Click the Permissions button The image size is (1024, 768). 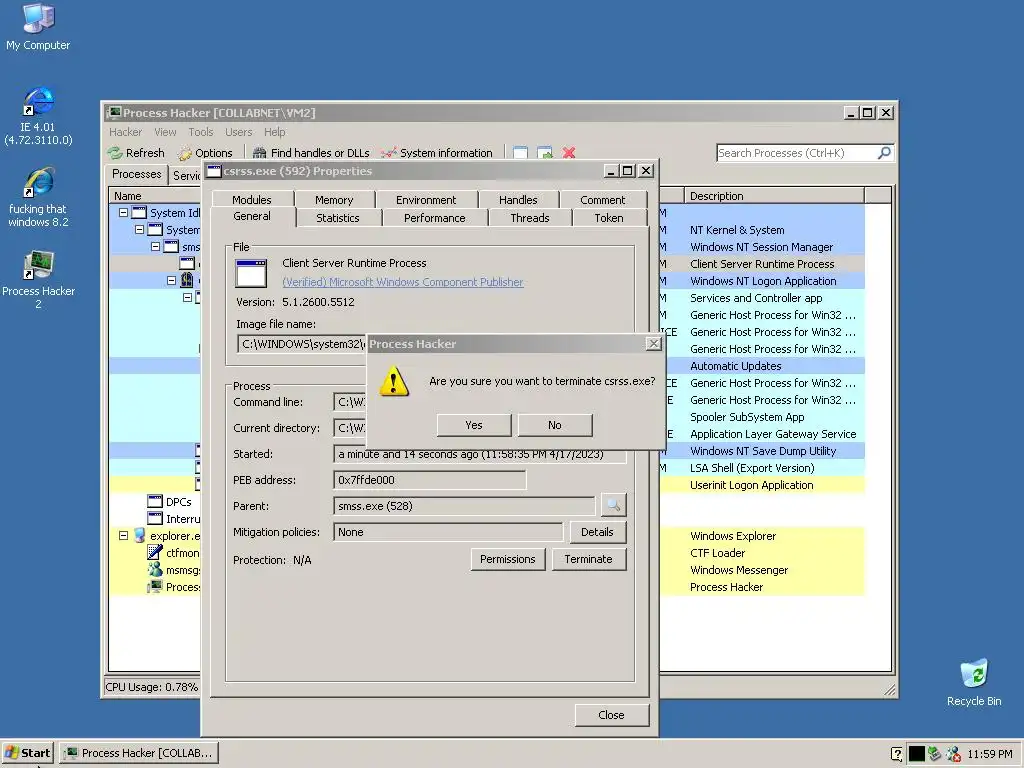(507, 559)
